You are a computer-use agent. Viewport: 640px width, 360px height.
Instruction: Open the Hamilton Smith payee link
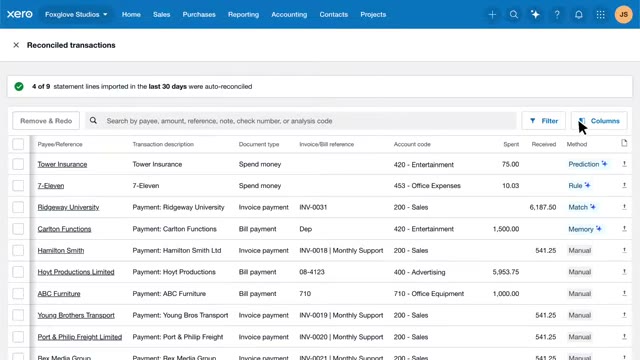coord(61,251)
